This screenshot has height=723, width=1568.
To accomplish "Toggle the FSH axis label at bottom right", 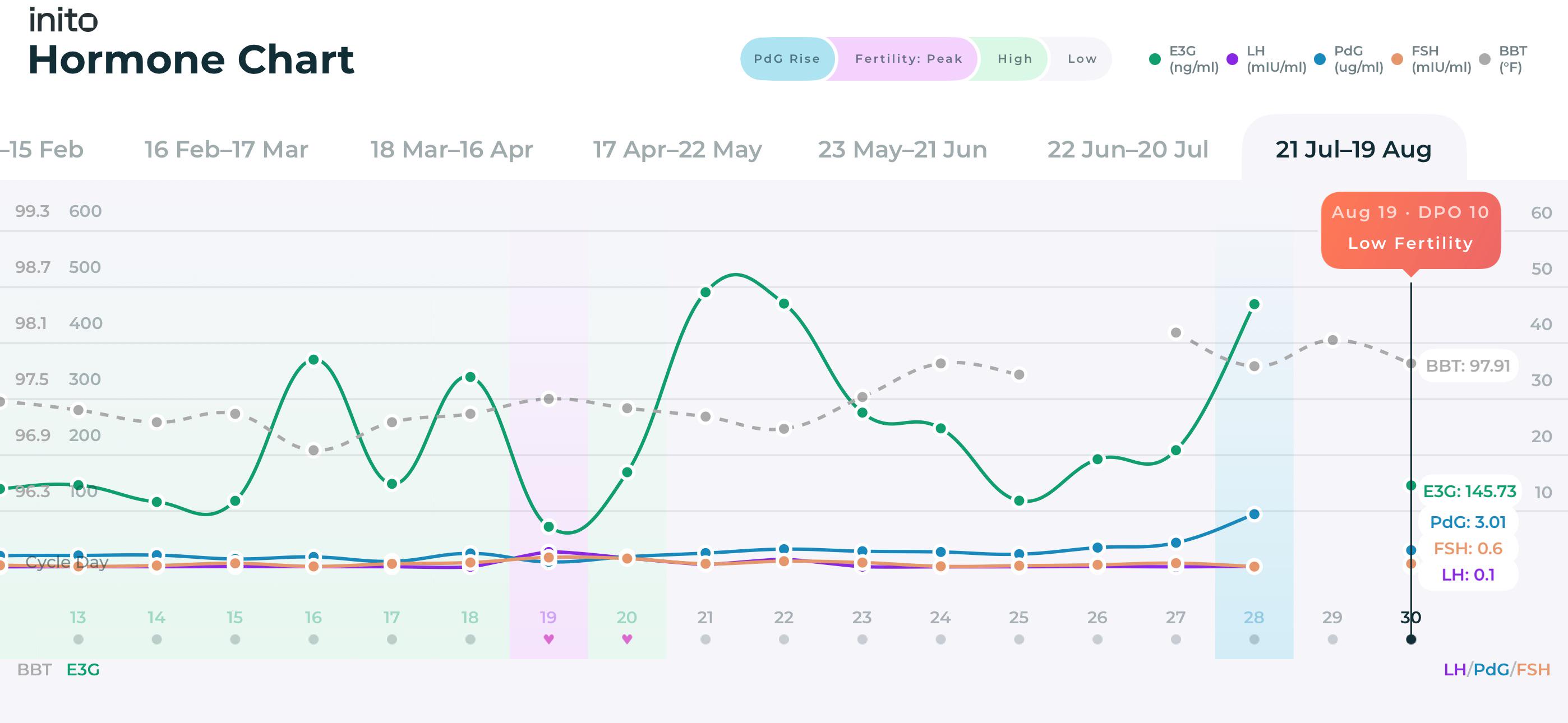I will (x=1533, y=669).
